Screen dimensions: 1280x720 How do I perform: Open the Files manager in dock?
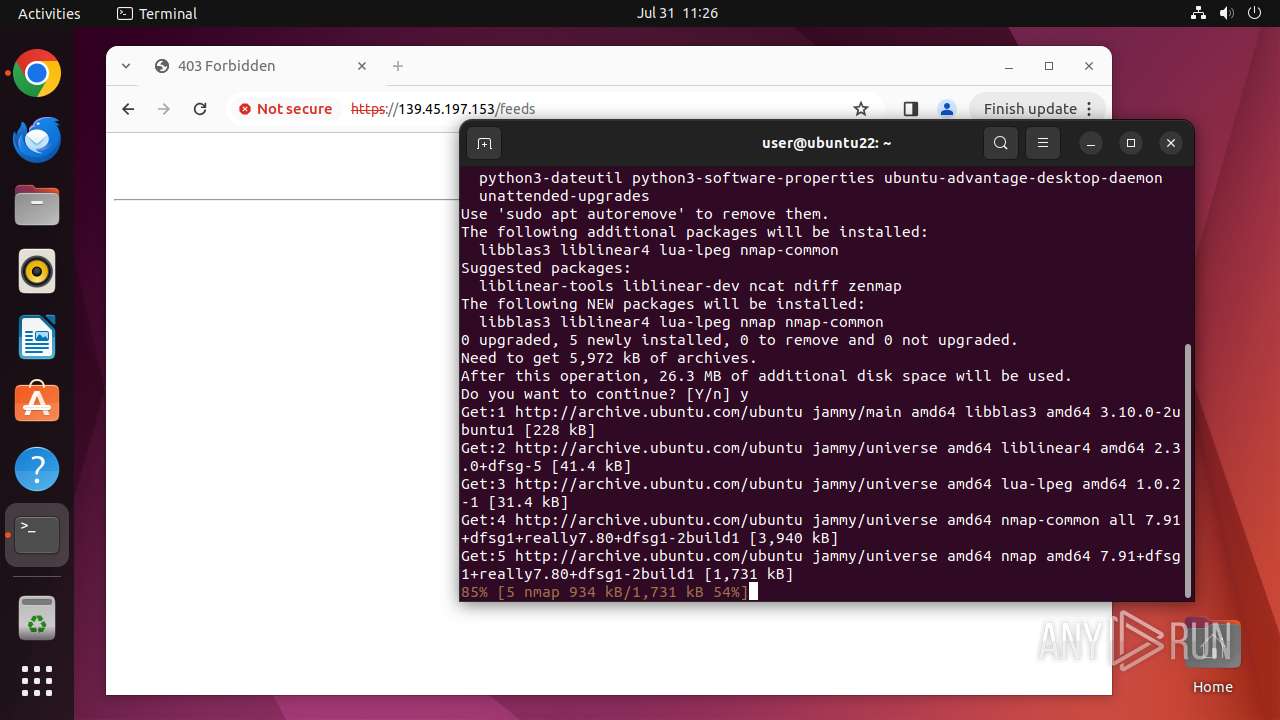click(x=37, y=206)
